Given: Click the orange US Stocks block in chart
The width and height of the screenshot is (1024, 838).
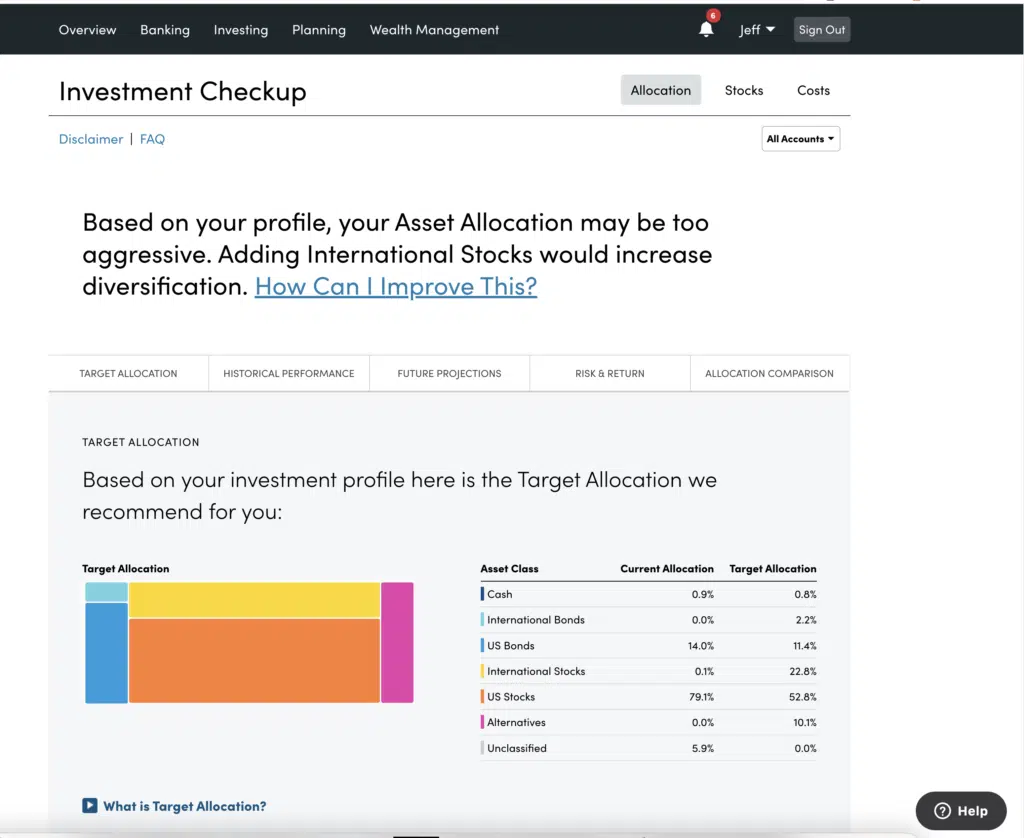Looking at the screenshot, I should (x=254, y=661).
